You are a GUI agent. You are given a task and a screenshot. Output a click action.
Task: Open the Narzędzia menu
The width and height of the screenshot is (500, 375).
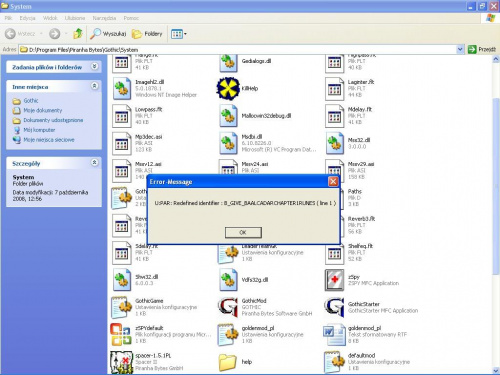click(x=104, y=18)
